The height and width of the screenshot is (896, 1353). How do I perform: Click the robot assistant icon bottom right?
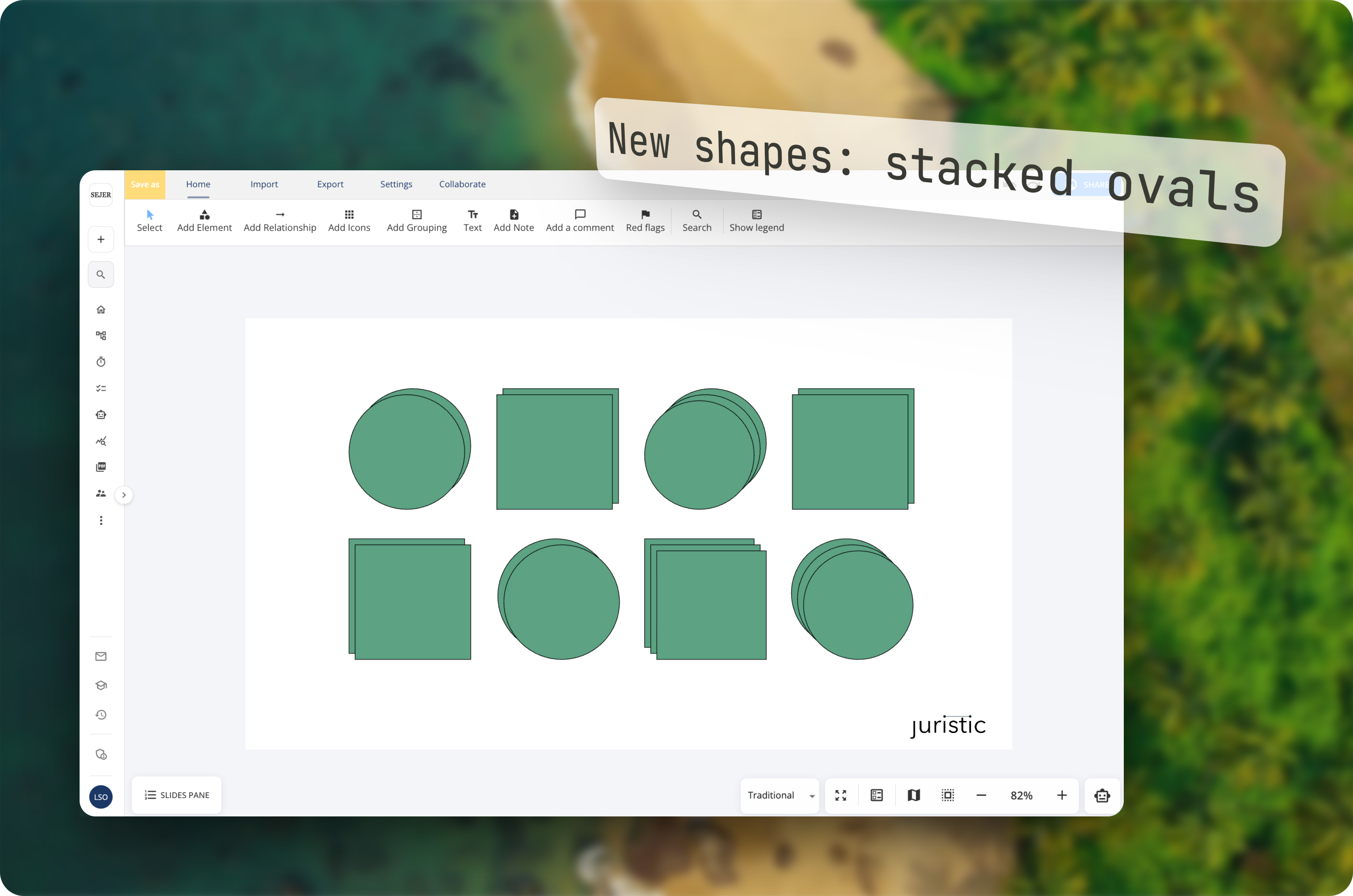click(1102, 795)
